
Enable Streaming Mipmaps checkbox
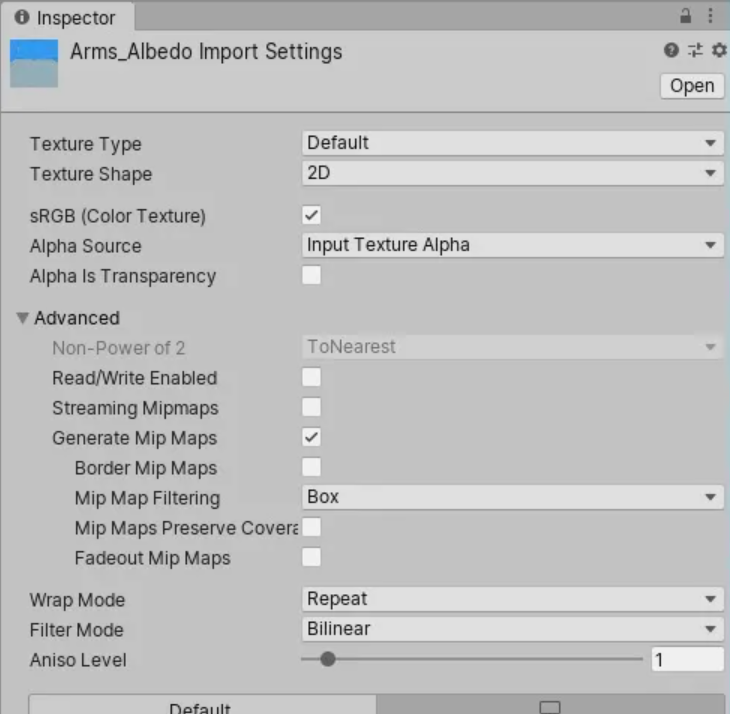[312, 408]
